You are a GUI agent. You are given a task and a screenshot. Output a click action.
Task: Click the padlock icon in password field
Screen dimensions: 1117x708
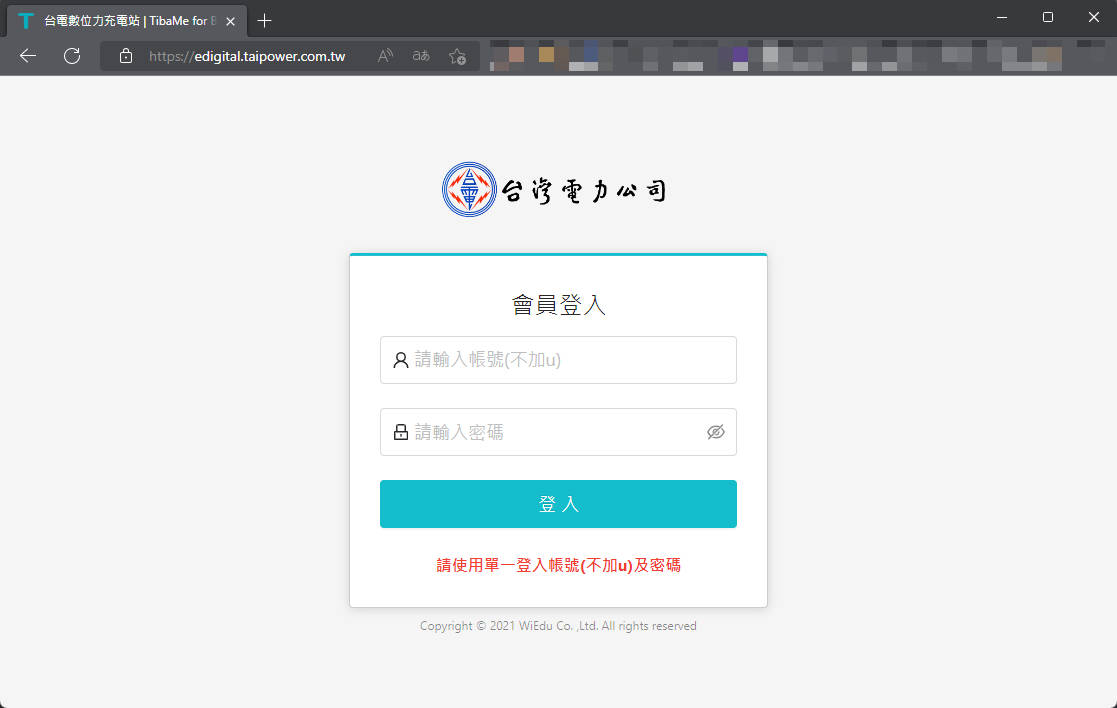point(400,432)
